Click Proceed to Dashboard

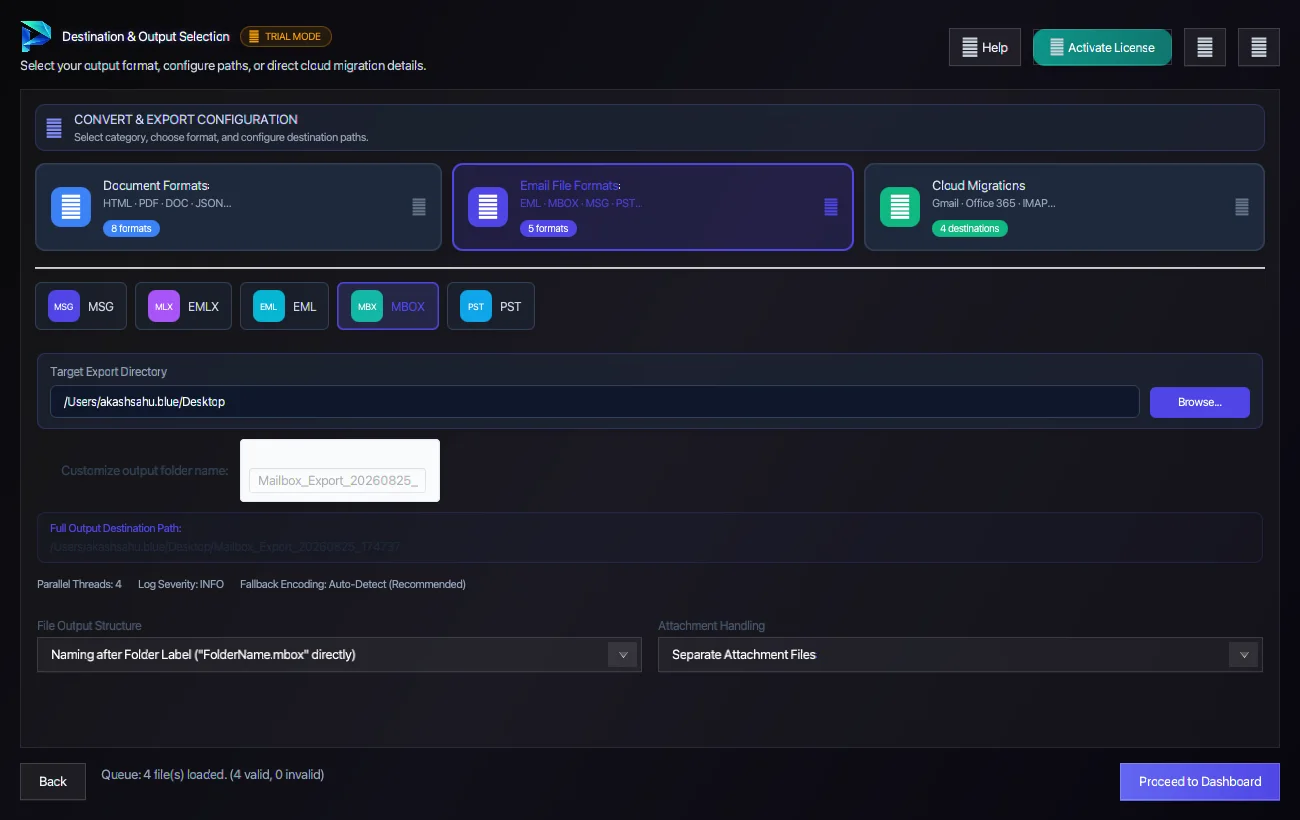click(x=1200, y=782)
